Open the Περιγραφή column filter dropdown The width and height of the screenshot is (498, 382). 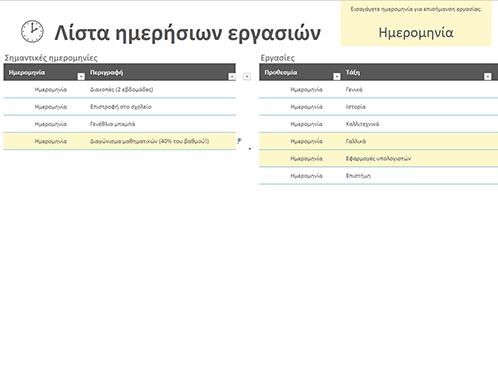(x=232, y=77)
